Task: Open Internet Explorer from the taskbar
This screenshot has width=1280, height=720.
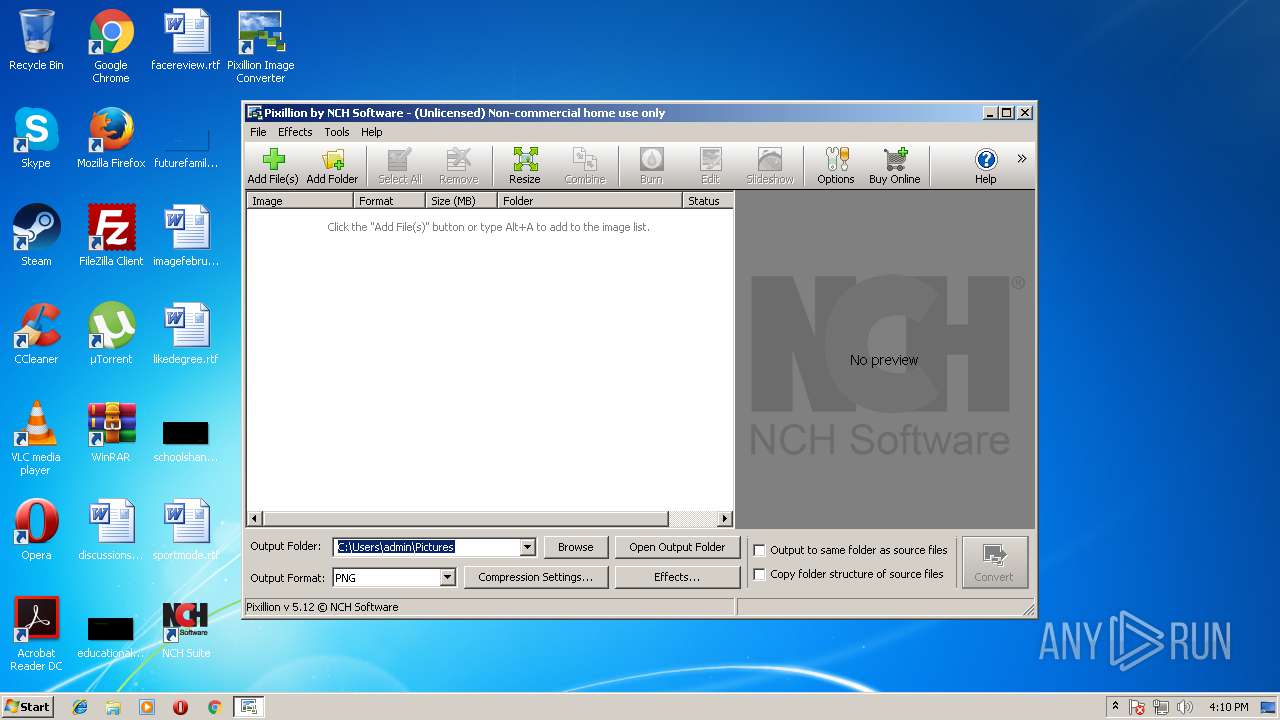Action: (80, 707)
